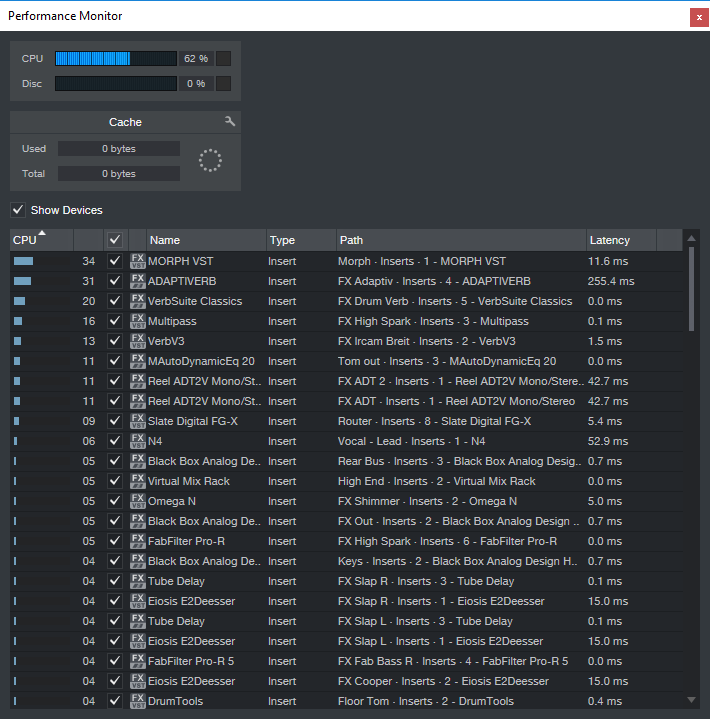Click the cache Used '0 bytes' field
710x719 pixels.
[x=119, y=149]
